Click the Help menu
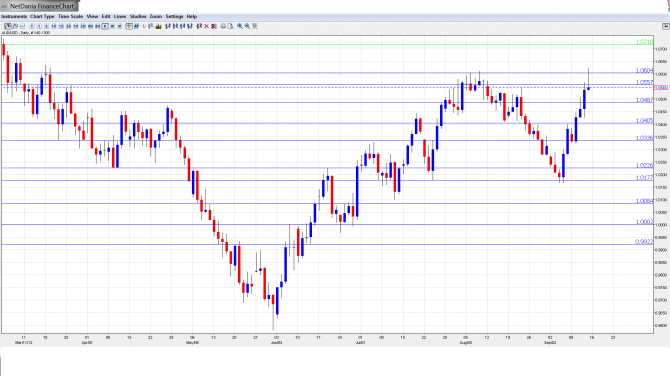 192,16
